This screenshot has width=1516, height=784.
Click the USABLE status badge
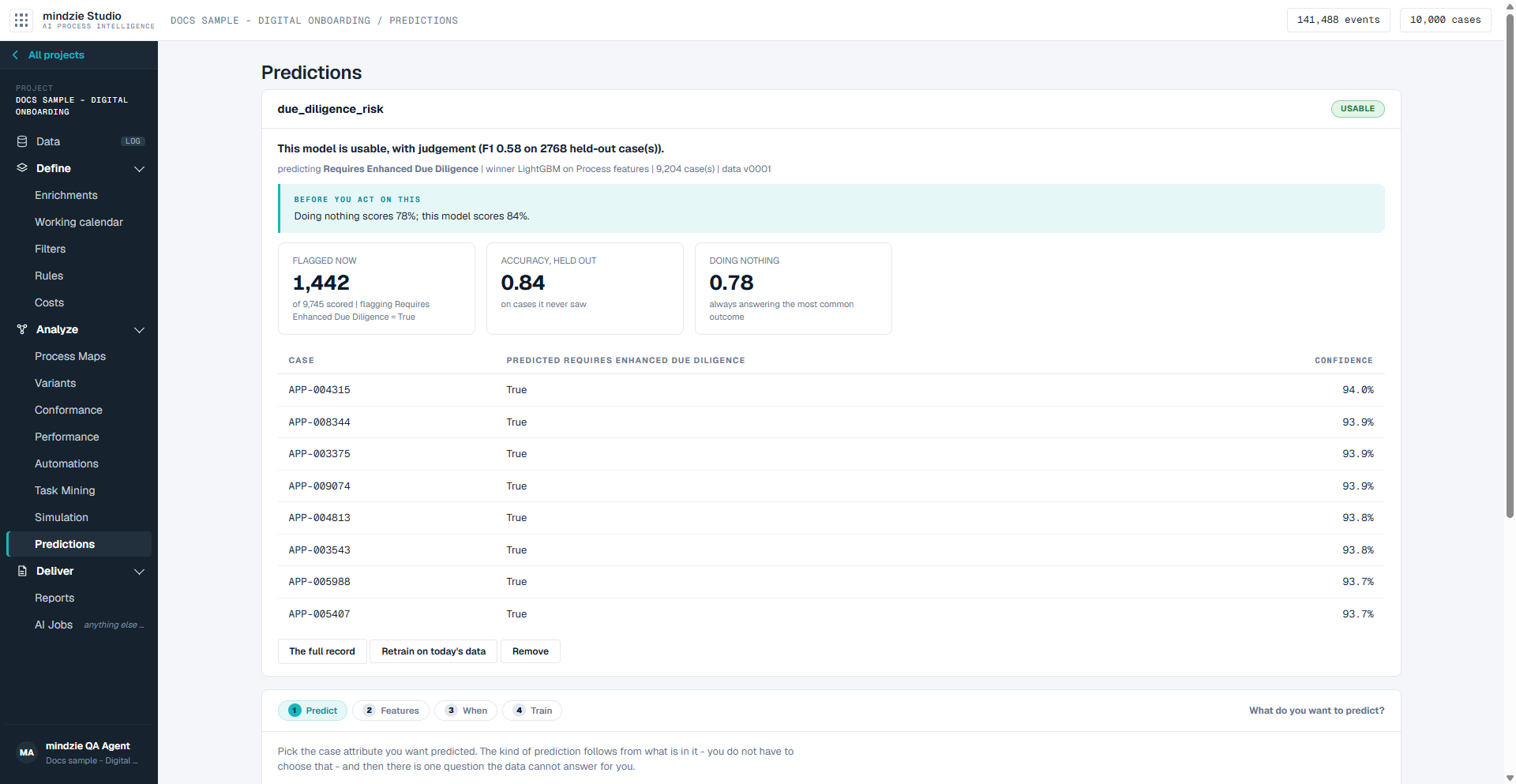point(1357,109)
